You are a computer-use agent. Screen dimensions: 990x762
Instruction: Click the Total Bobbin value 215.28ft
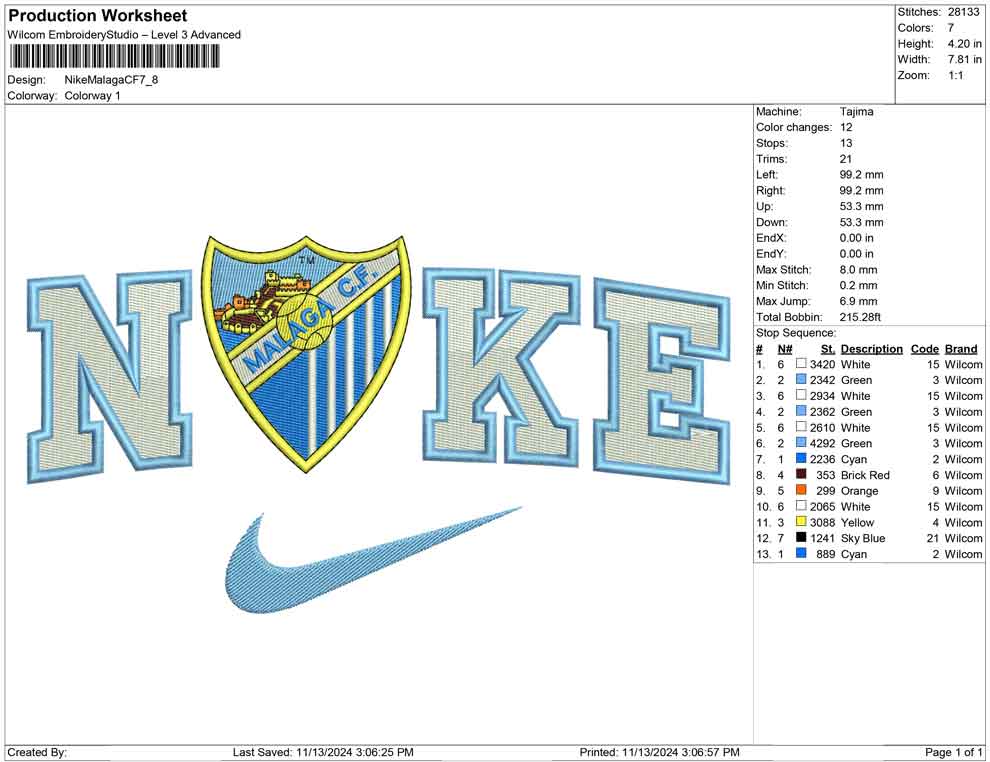tap(860, 317)
